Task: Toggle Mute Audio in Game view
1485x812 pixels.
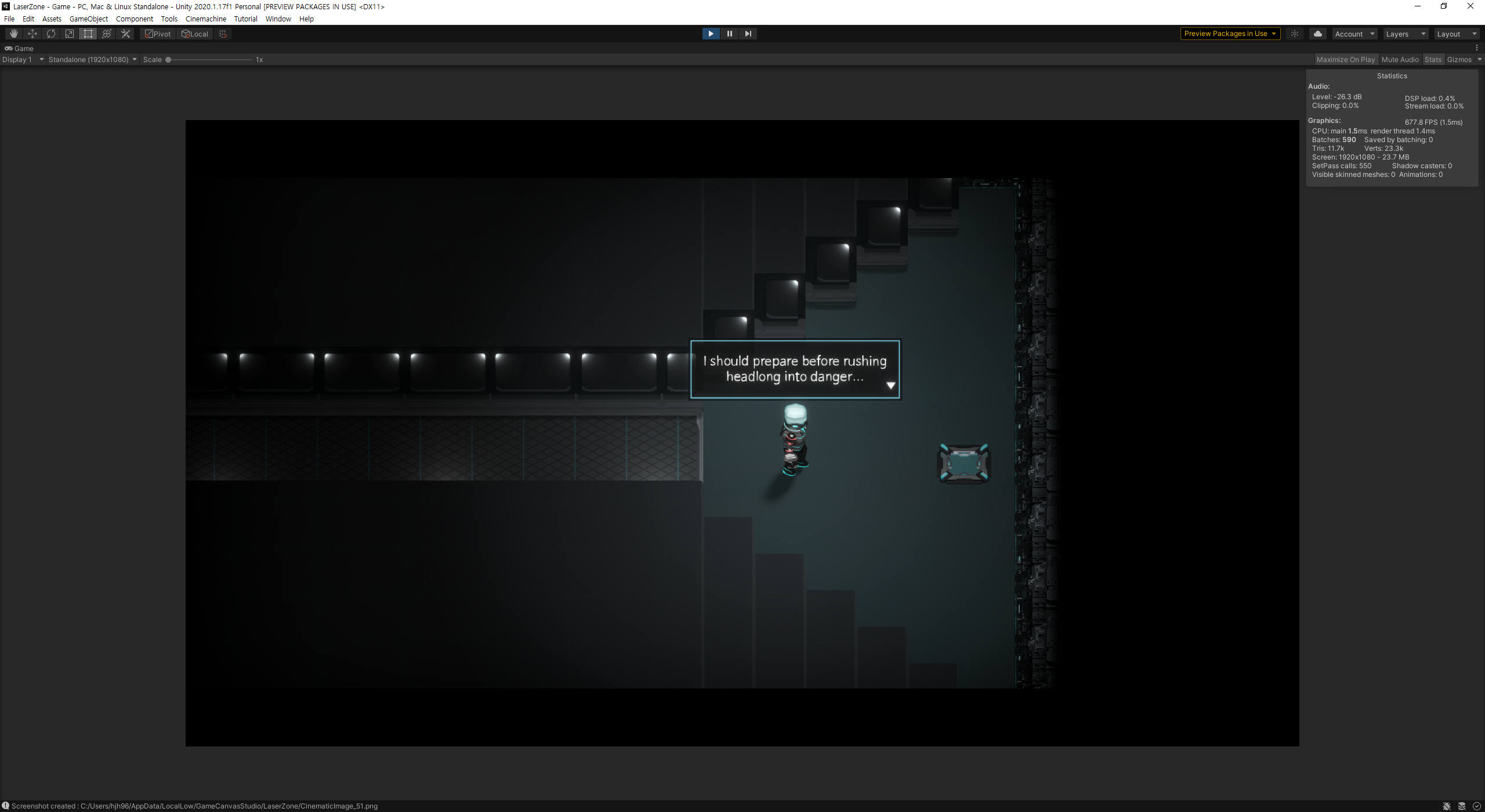Action: click(1400, 60)
